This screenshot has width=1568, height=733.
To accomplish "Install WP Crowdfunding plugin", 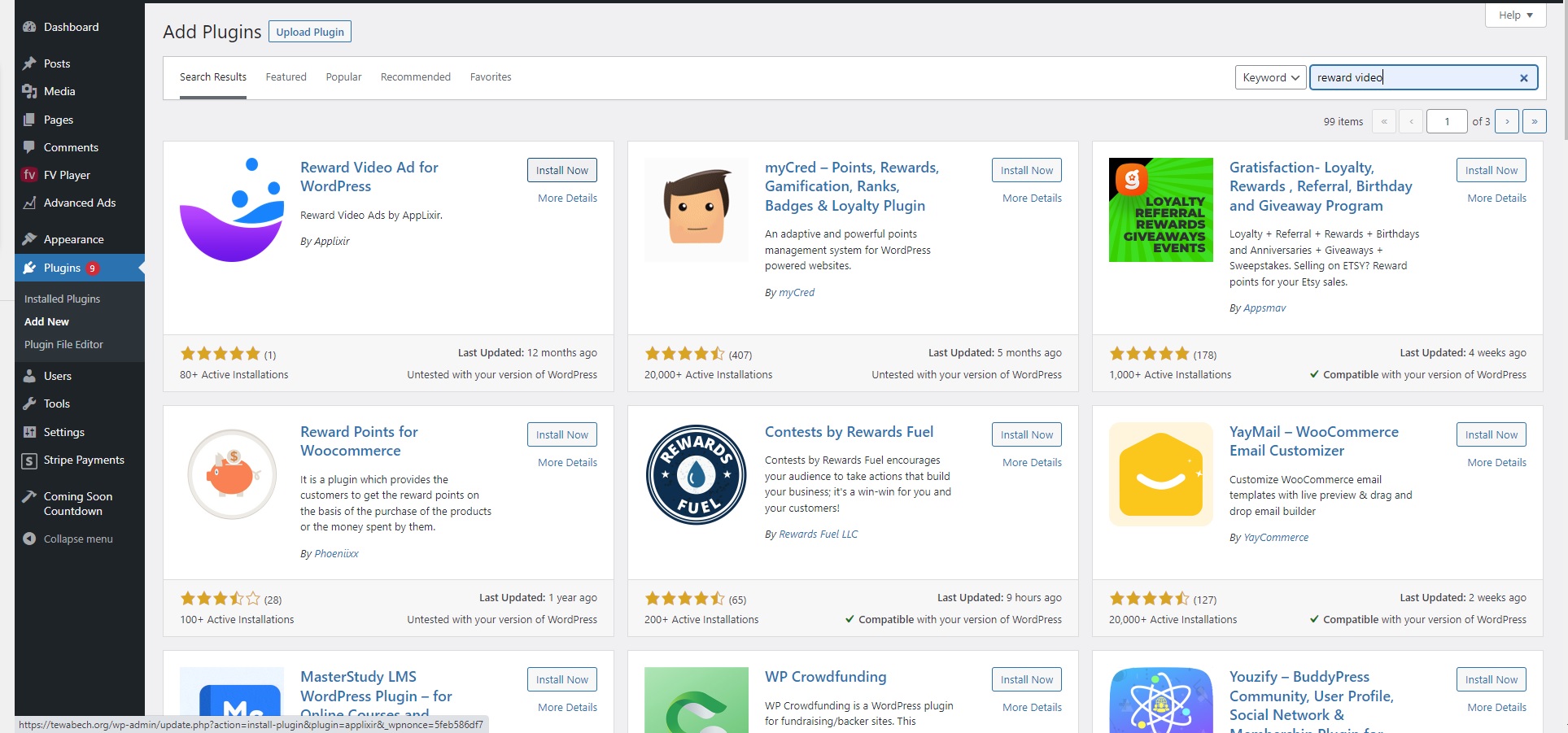I will 1026,679.
